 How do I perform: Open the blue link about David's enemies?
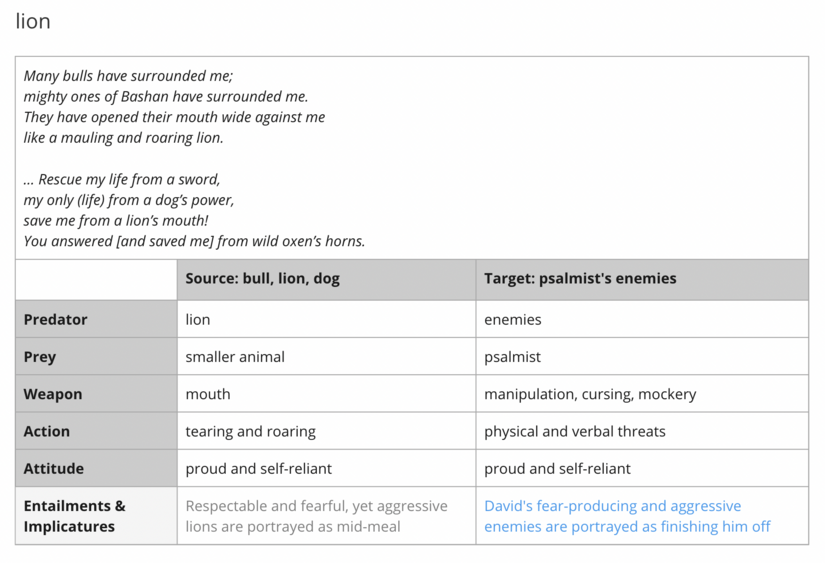627,516
